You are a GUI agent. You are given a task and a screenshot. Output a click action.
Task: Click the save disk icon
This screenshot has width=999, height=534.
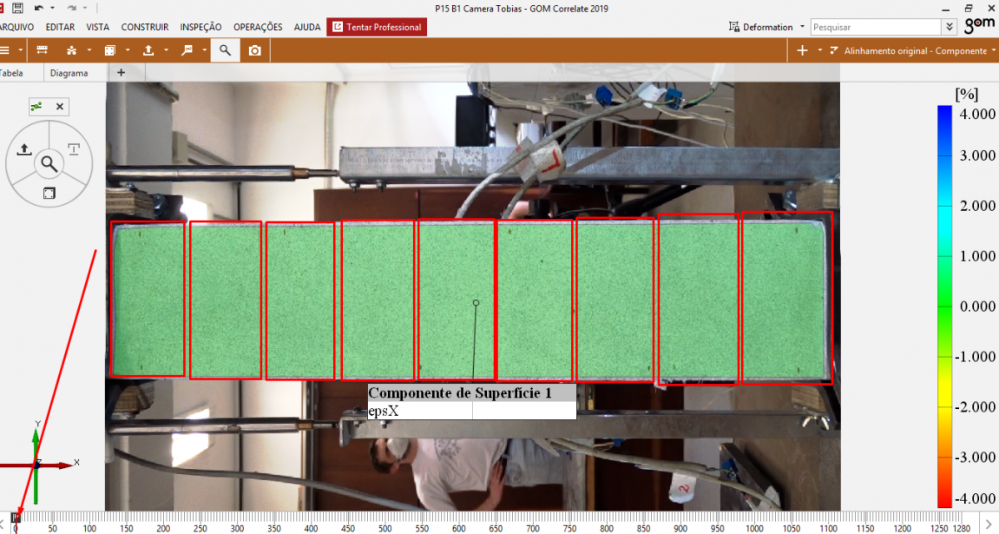(x=17, y=7)
